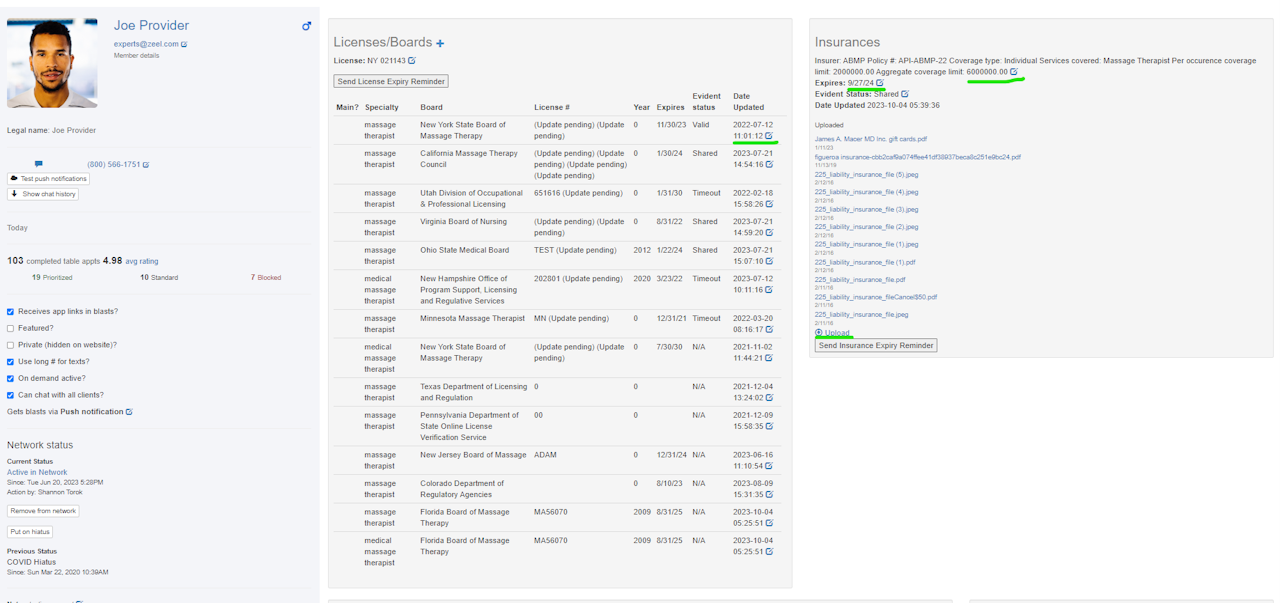Check the Private (hidden on website) box

click(11, 345)
